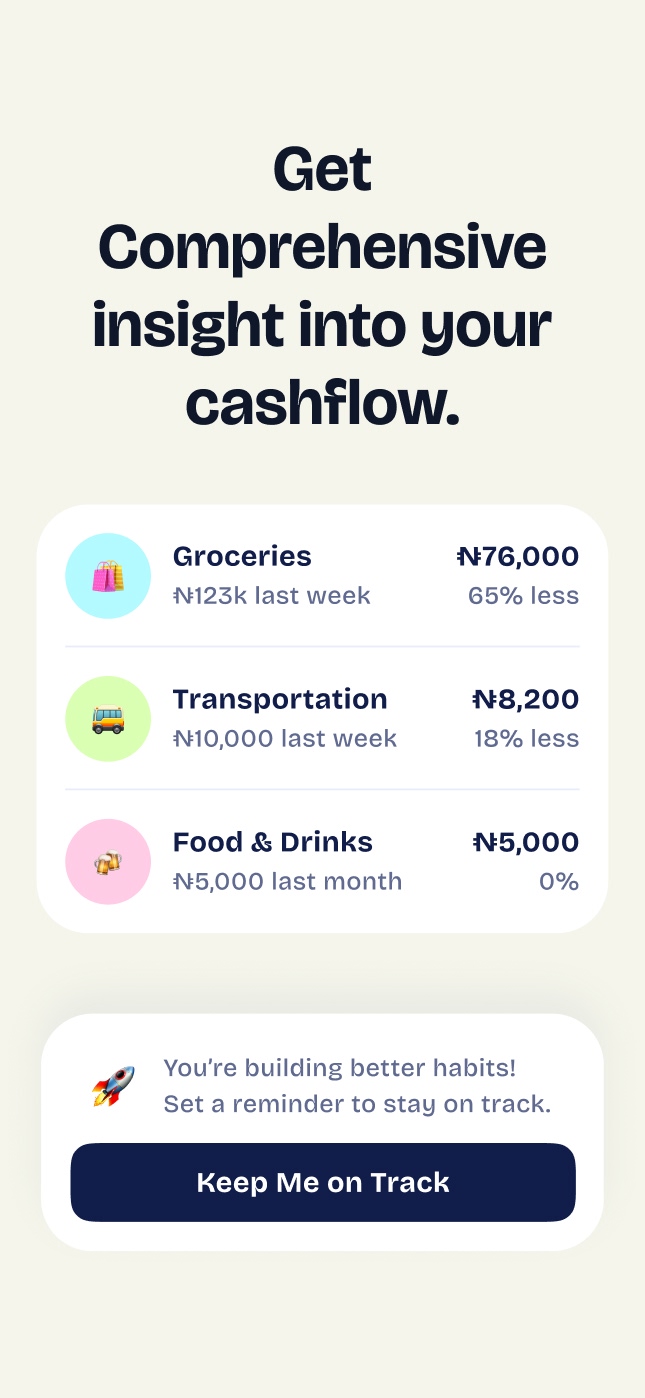Tap the 18% less indicator
Image resolution: width=645 pixels, height=1398 pixels.
tap(526, 739)
